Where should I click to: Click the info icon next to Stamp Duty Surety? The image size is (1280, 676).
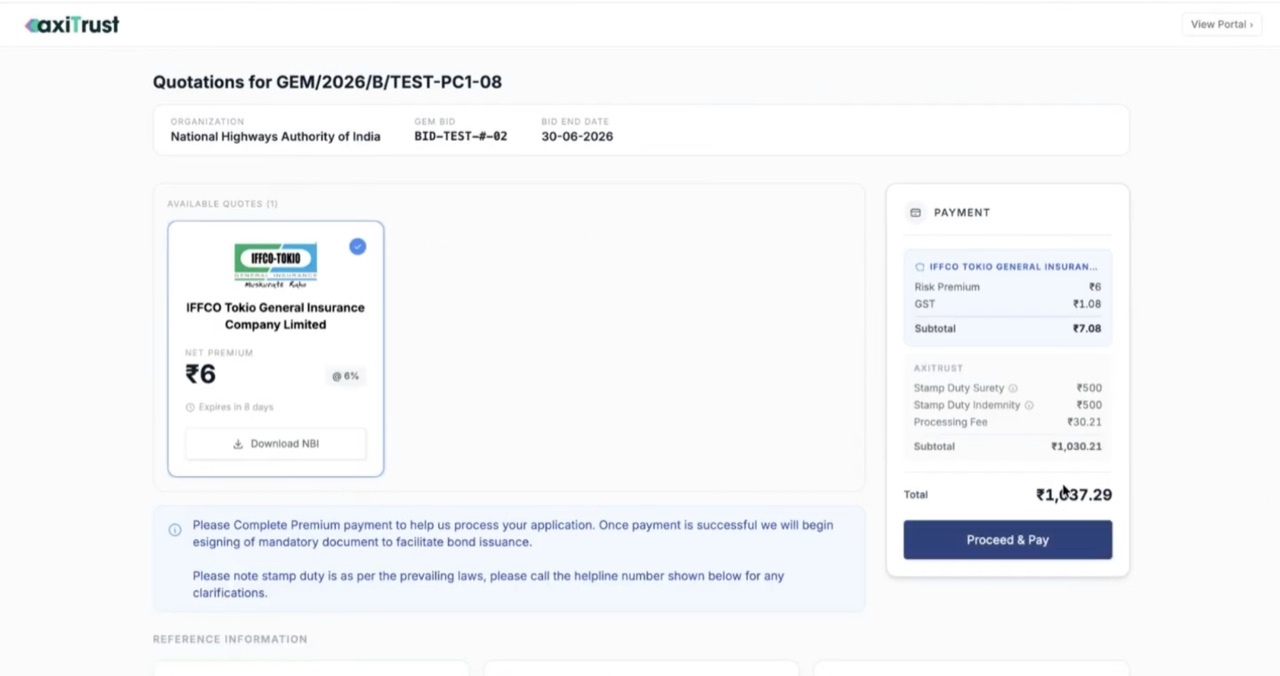coord(1013,388)
